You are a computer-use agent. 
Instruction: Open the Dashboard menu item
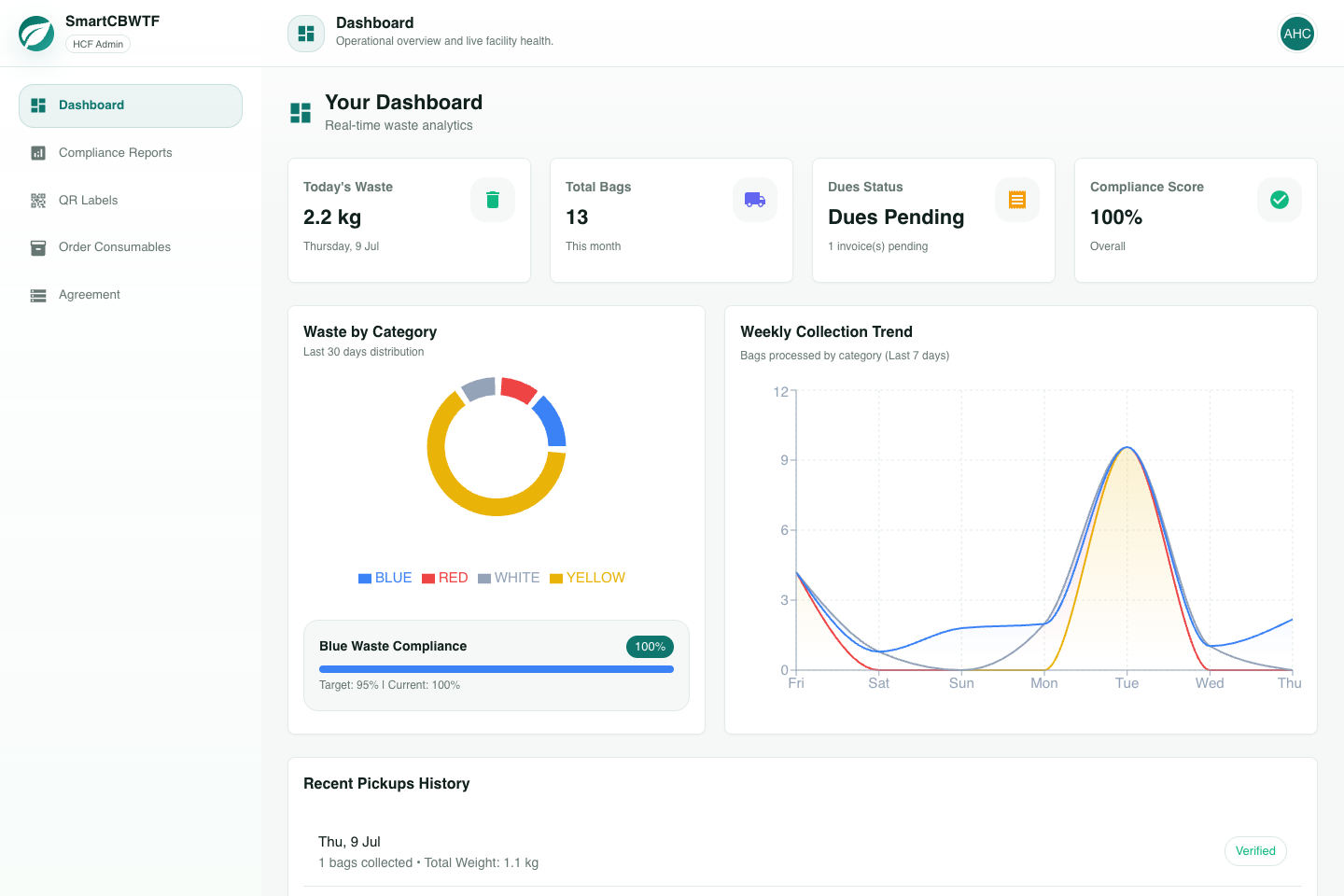click(131, 105)
